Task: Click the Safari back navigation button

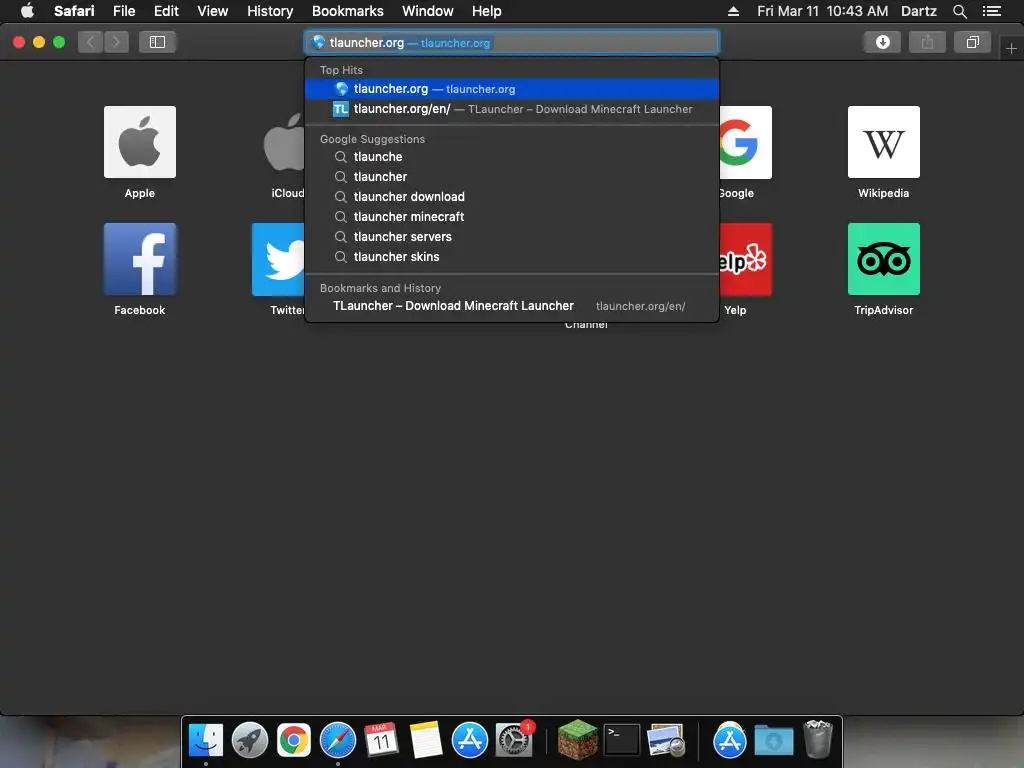Action: [91, 42]
